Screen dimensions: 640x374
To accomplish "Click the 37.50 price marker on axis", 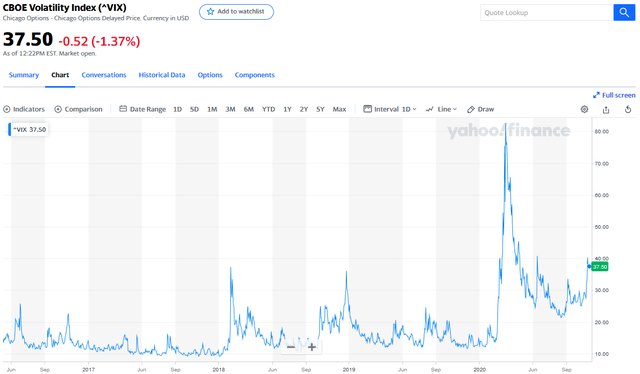I will (600, 267).
